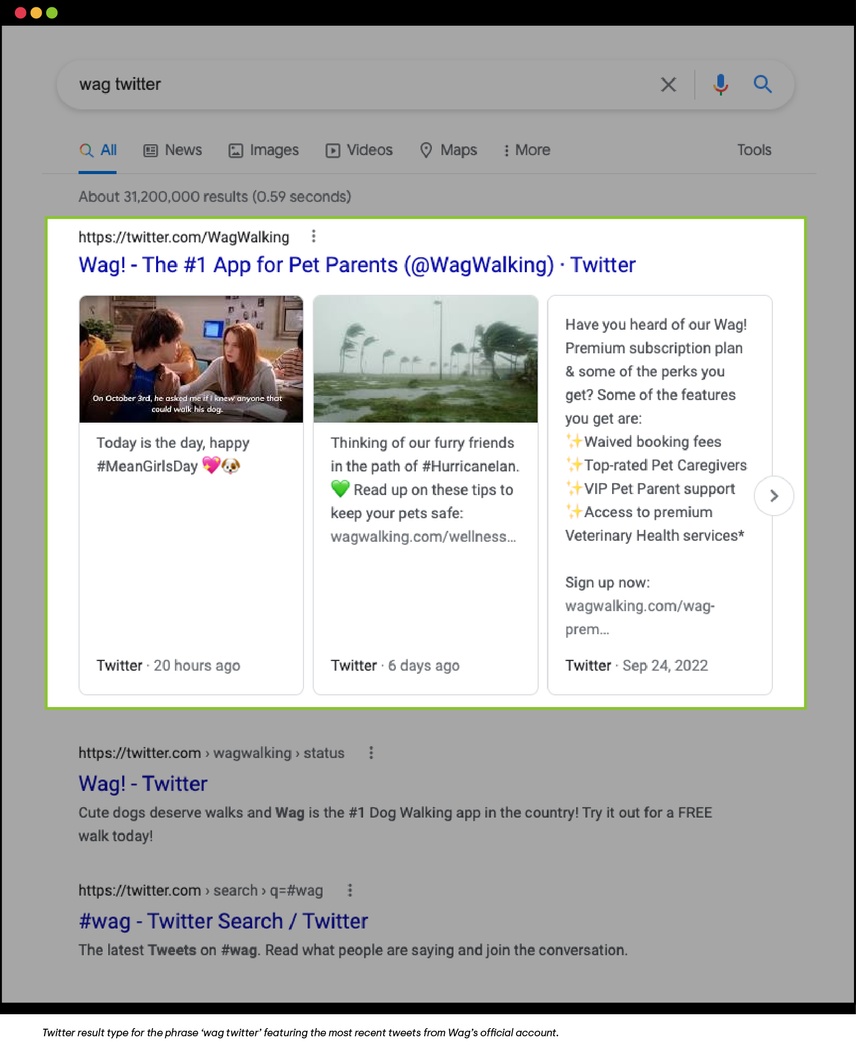Expand additional result options under Tools
856x1062 pixels.
point(754,150)
